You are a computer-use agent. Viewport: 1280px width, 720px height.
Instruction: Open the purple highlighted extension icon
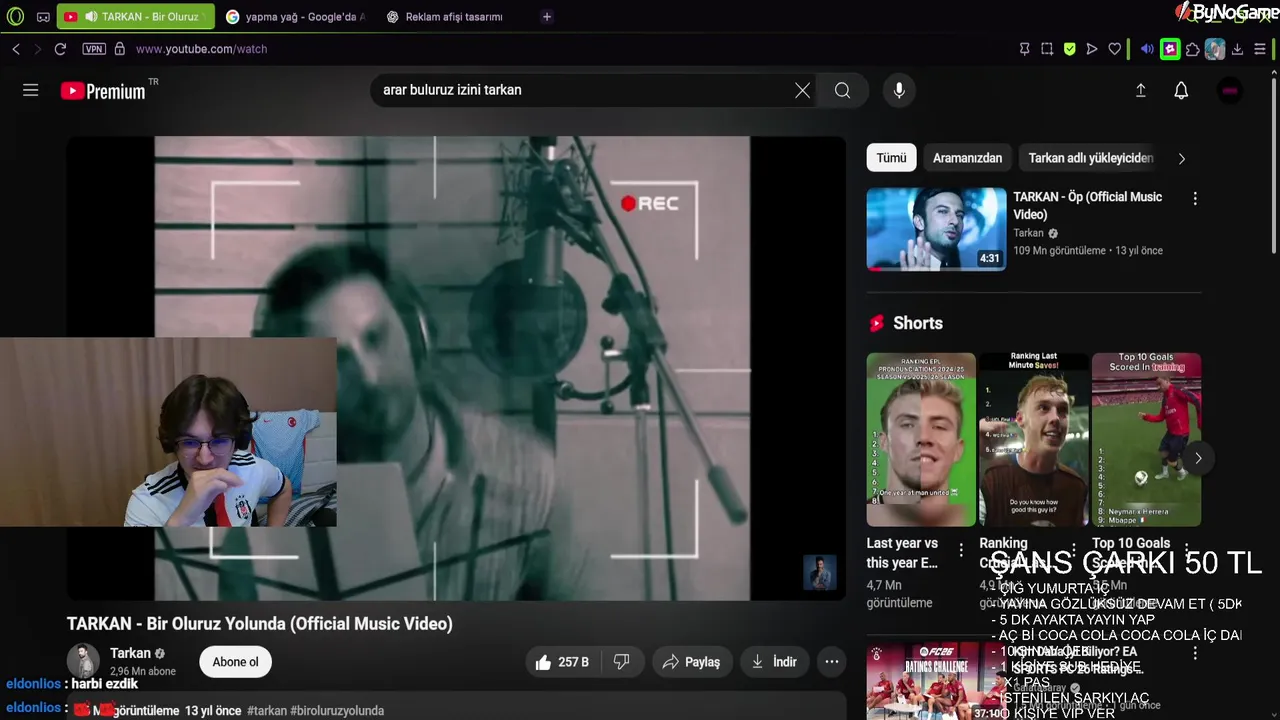click(x=1170, y=49)
